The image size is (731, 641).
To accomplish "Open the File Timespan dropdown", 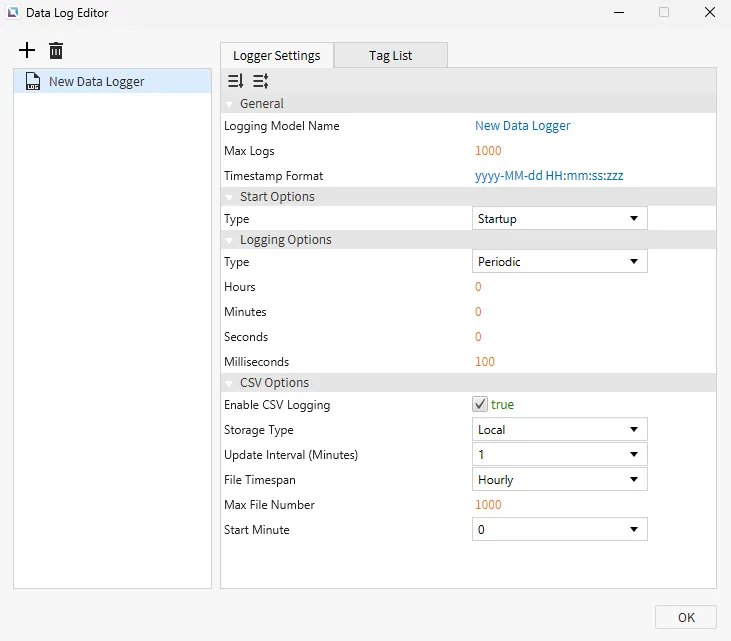I will [559, 480].
